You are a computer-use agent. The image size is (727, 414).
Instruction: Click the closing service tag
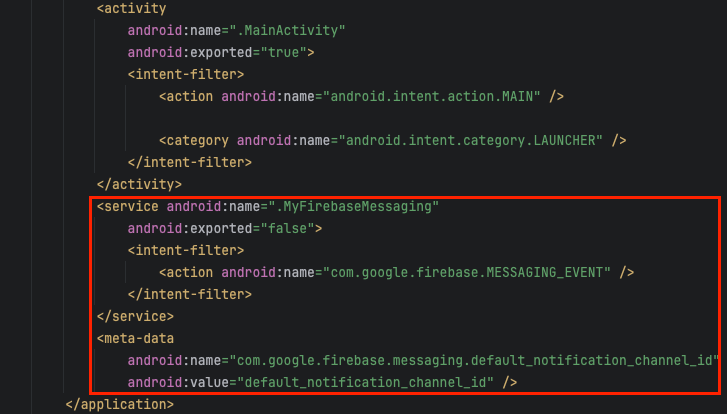(135, 317)
